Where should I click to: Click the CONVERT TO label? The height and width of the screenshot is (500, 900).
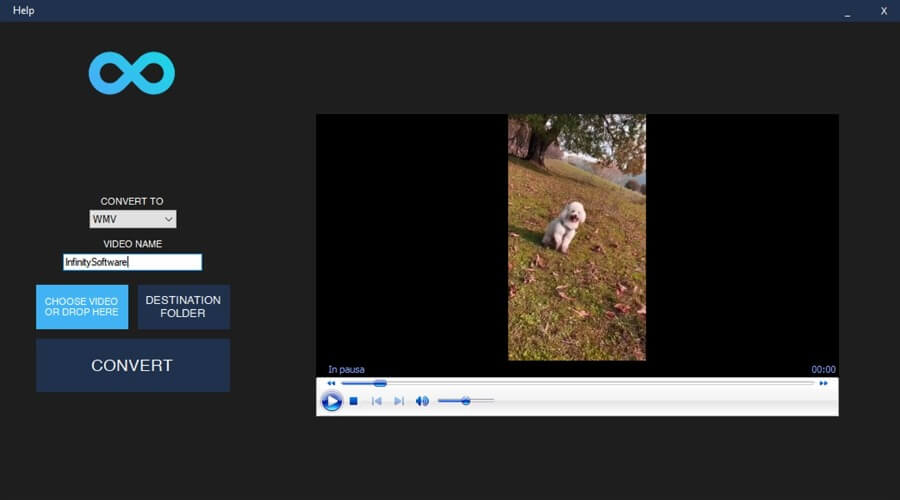(132, 201)
